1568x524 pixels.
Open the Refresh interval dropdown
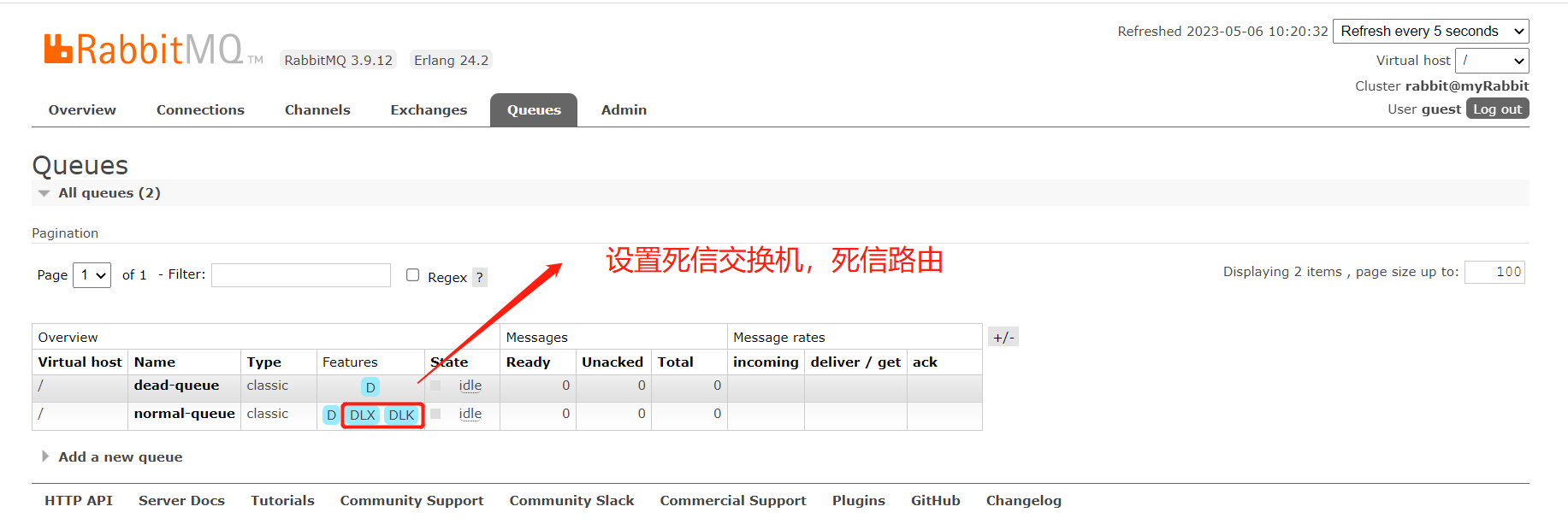pyautogui.click(x=1430, y=32)
